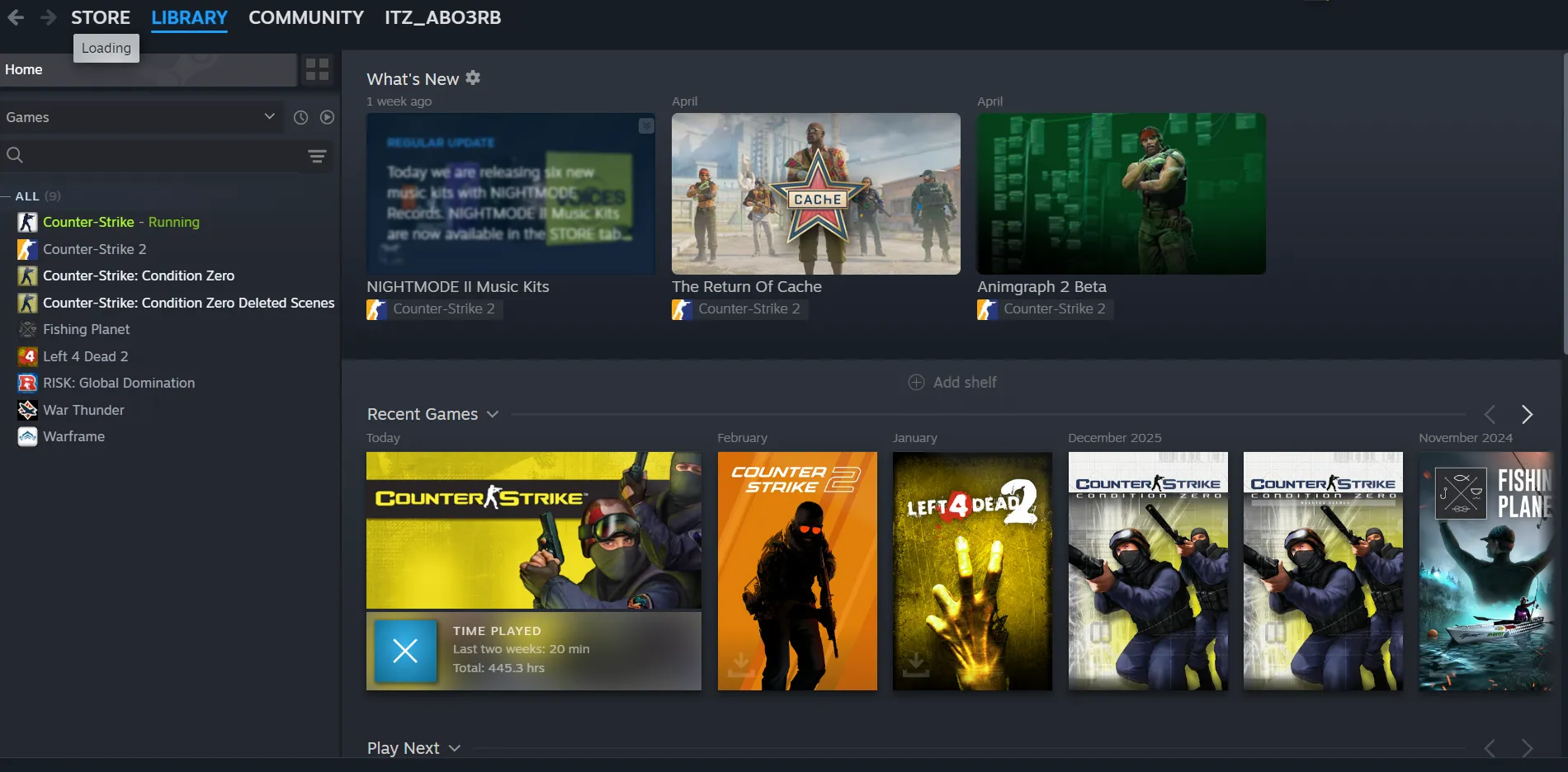The image size is (1568, 772).
Task: Go to library Home
Action: [149, 70]
